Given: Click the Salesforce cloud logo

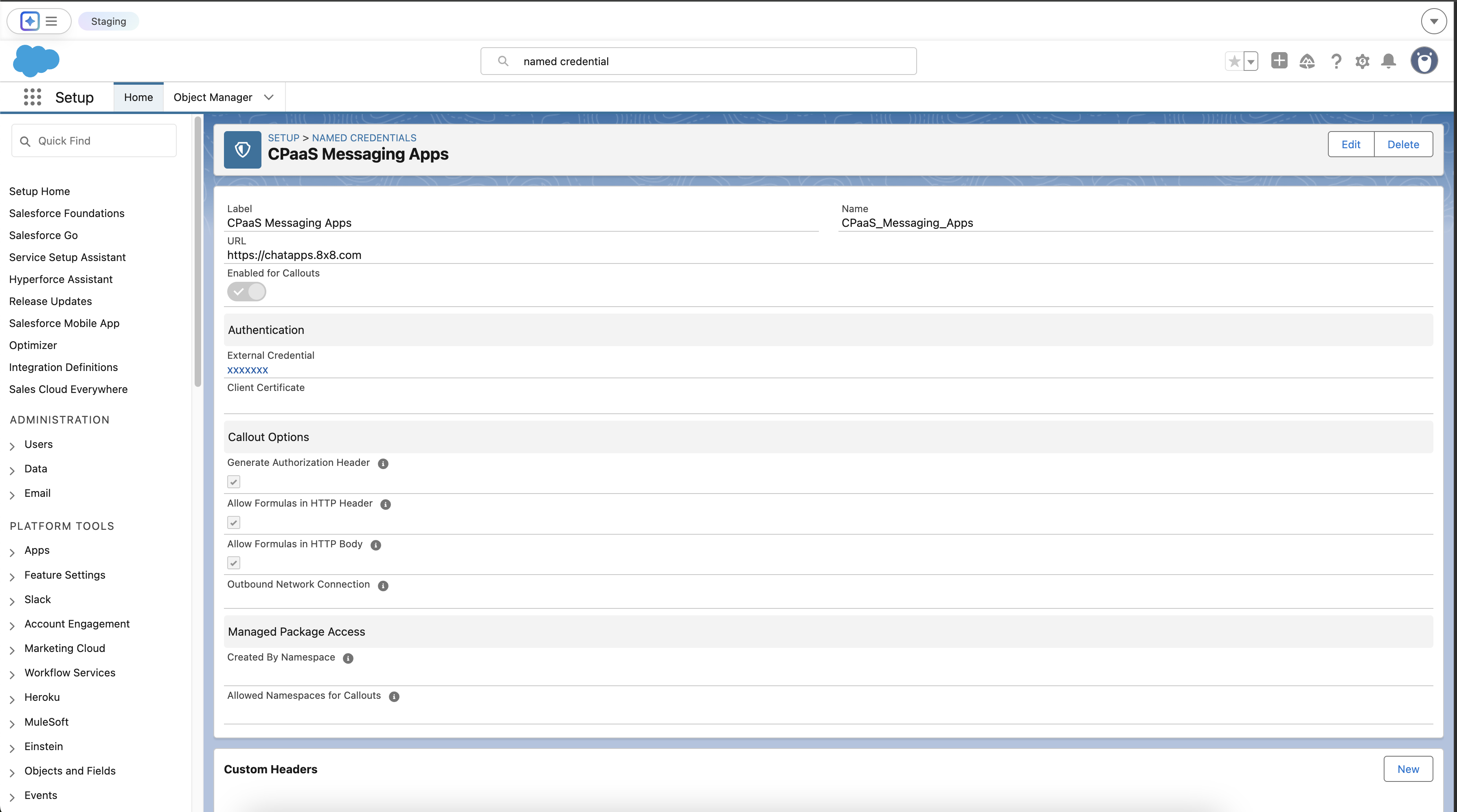Looking at the screenshot, I should [x=36, y=61].
